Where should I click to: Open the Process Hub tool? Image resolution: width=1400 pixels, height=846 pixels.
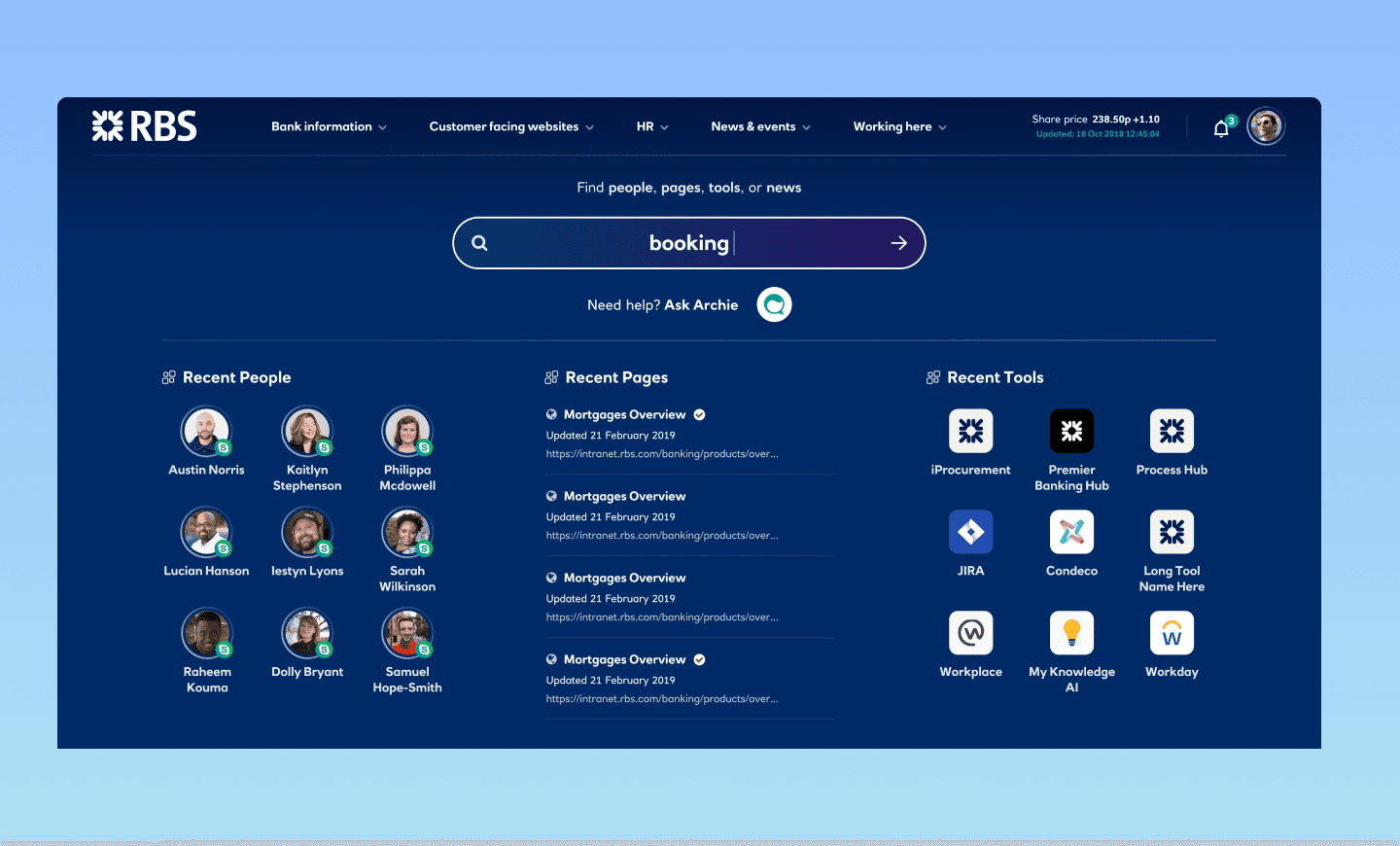tap(1172, 431)
